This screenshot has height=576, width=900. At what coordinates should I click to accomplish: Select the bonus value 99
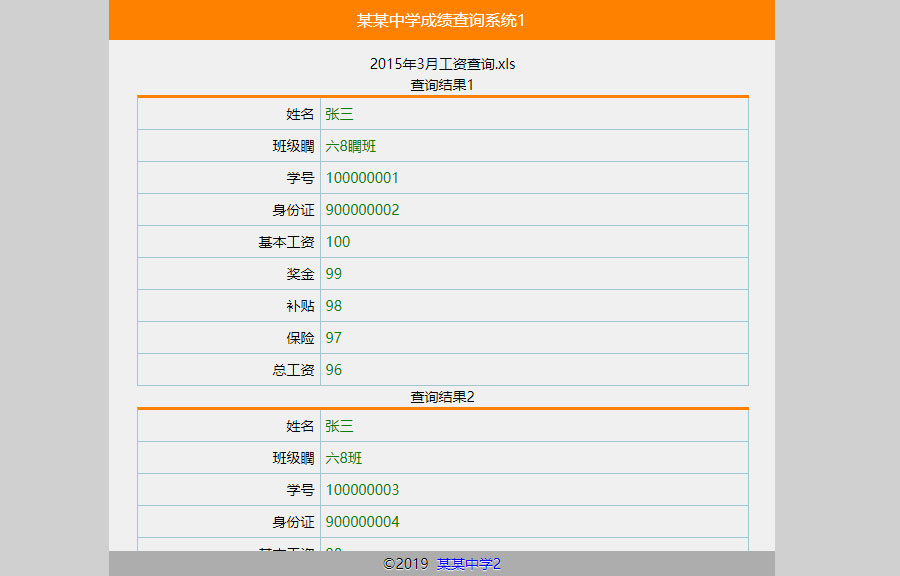pos(334,274)
